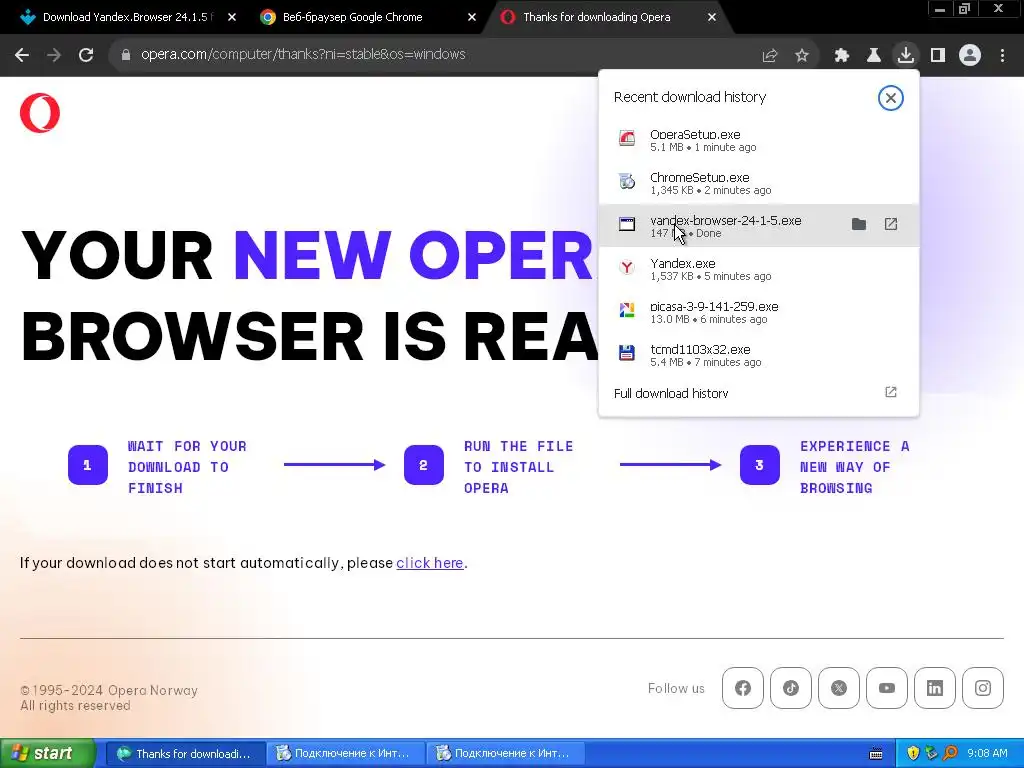Viewport: 1024px width, 768px height.
Task: Close the Google Chrome tab
Action: [472, 18]
